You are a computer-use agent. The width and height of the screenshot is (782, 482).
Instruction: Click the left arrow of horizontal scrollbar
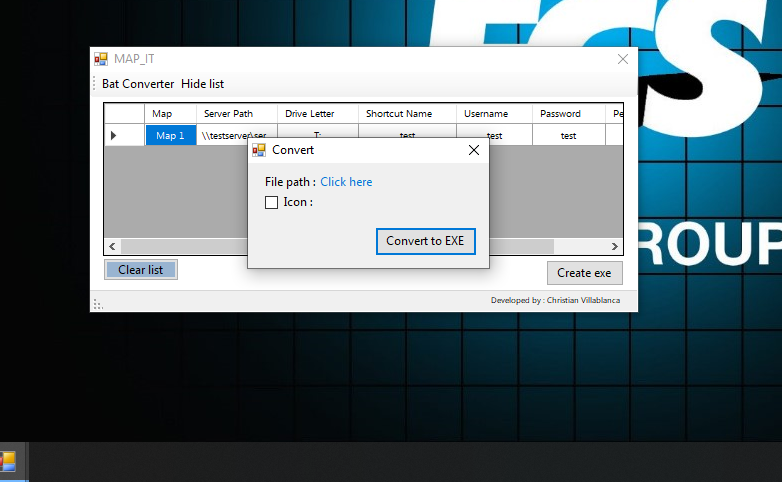(x=112, y=246)
